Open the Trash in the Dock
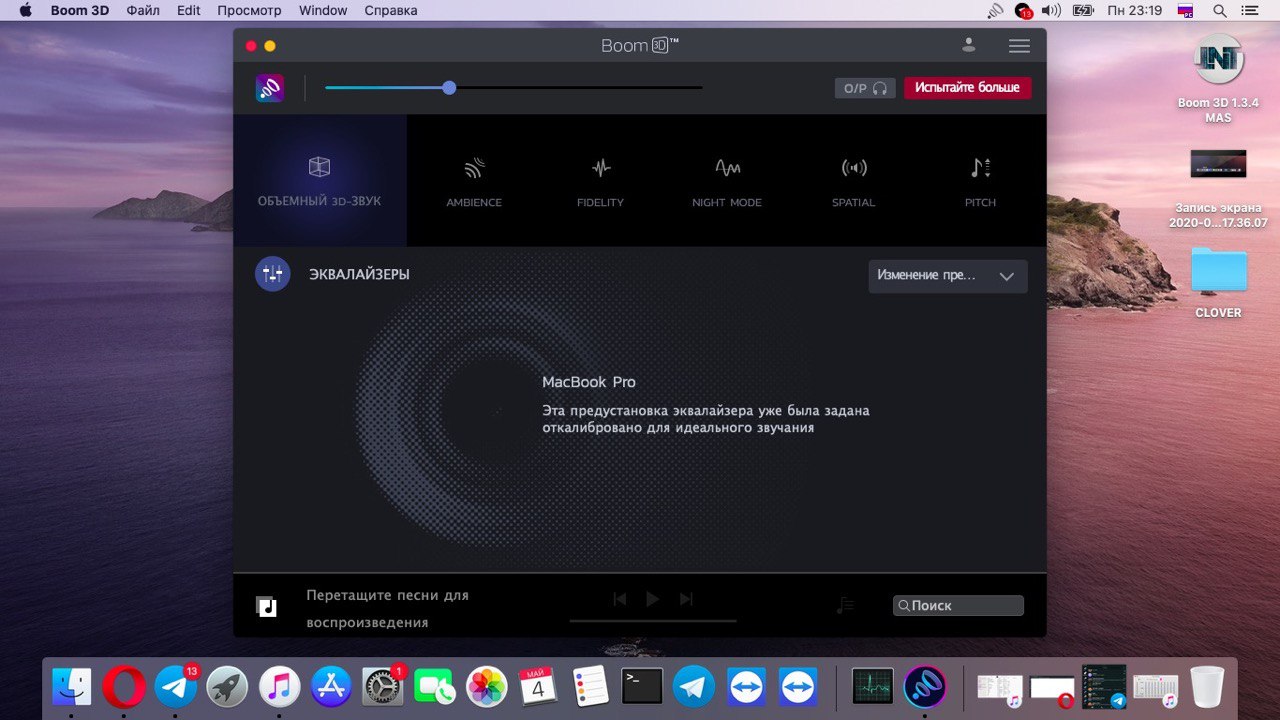The image size is (1280, 720). click(x=1207, y=687)
